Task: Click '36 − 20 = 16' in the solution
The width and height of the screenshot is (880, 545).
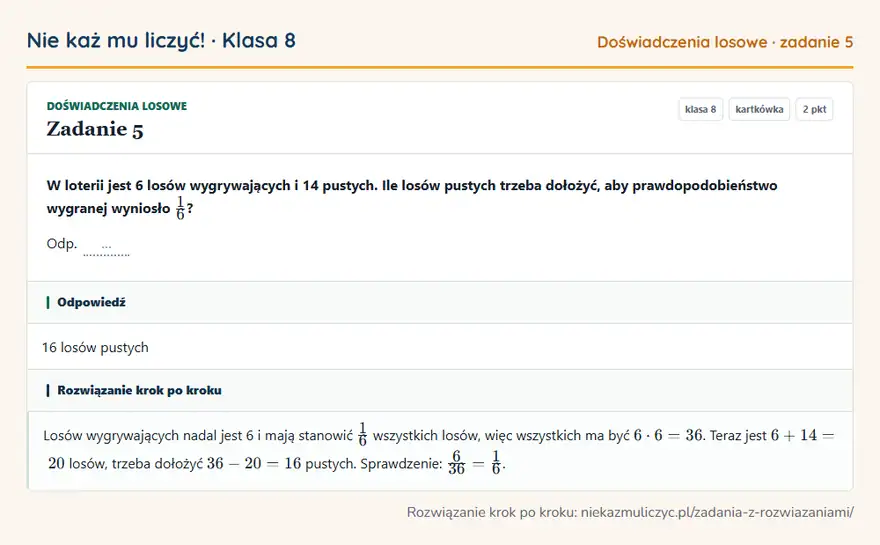Action: (x=254, y=464)
